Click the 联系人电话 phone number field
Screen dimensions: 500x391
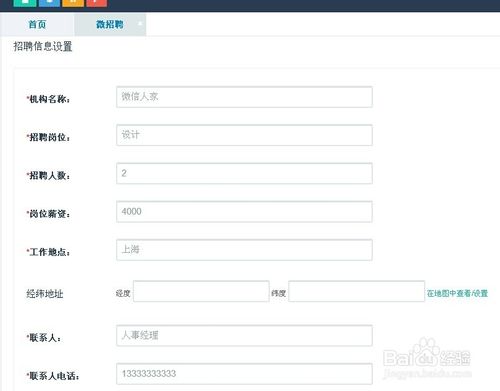click(x=244, y=374)
